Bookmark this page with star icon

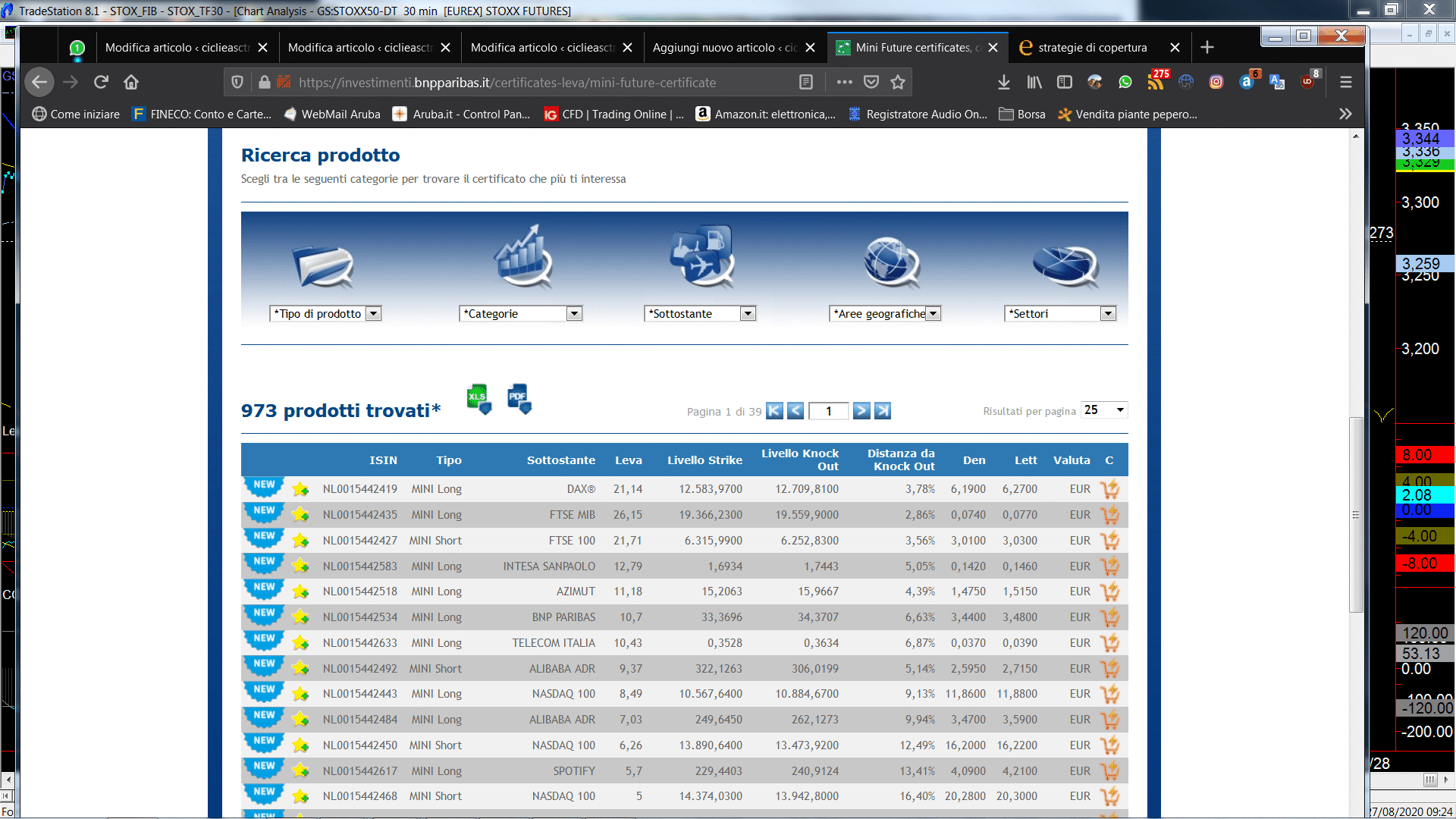(898, 82)
